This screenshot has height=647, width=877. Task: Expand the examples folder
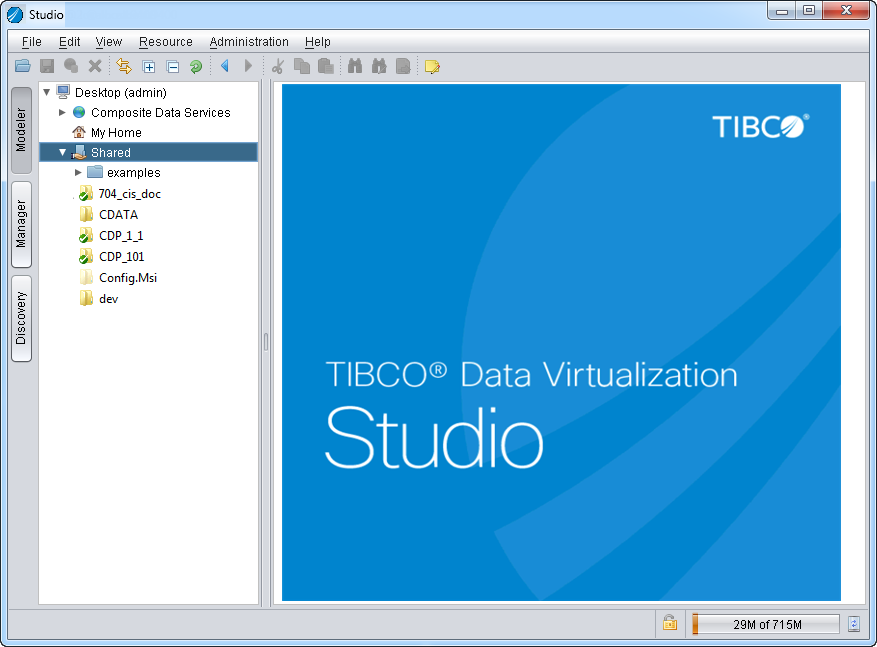pos(78,172)
